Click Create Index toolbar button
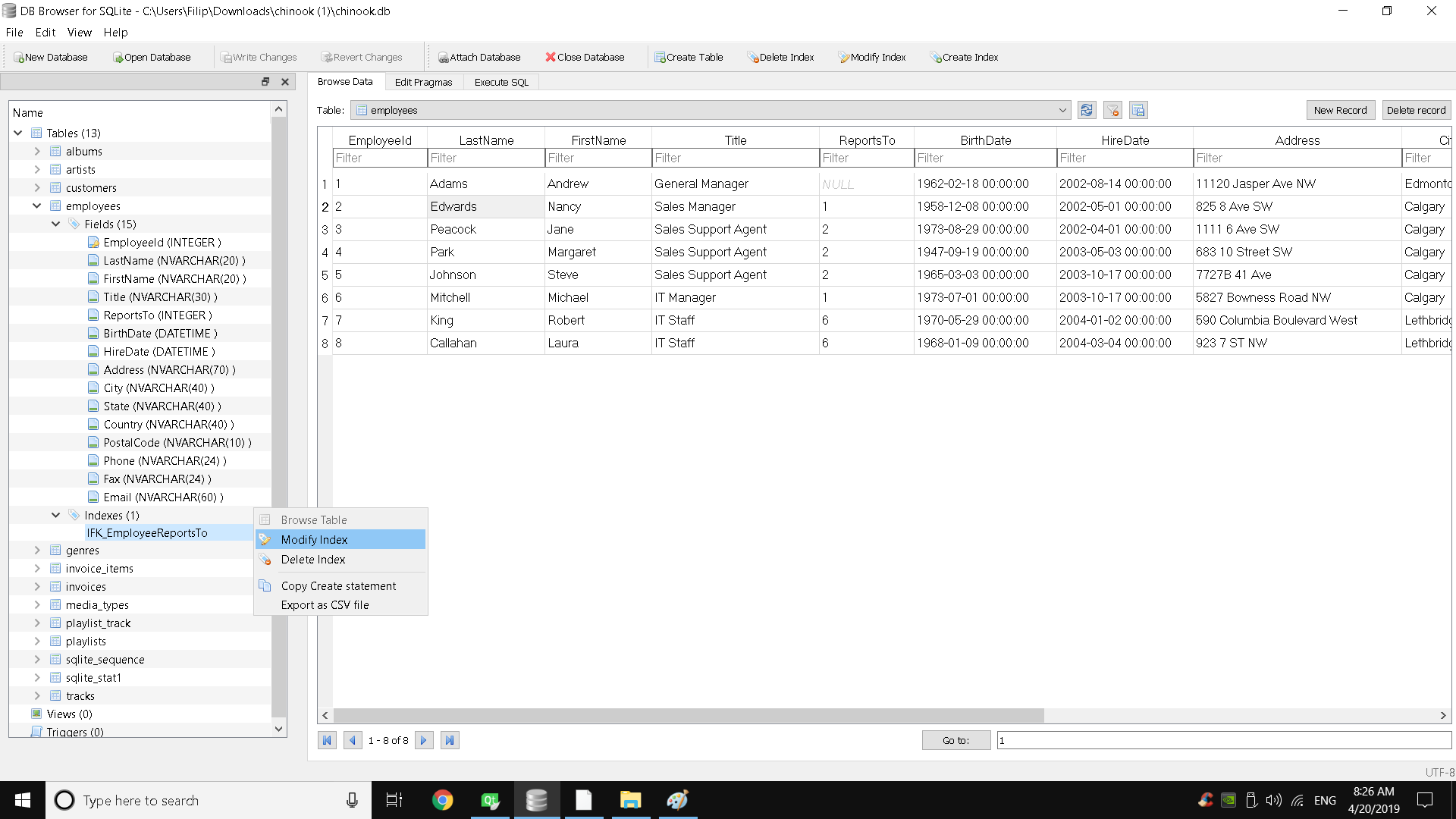The image size is (1456, 819). (x=965, y=57)
